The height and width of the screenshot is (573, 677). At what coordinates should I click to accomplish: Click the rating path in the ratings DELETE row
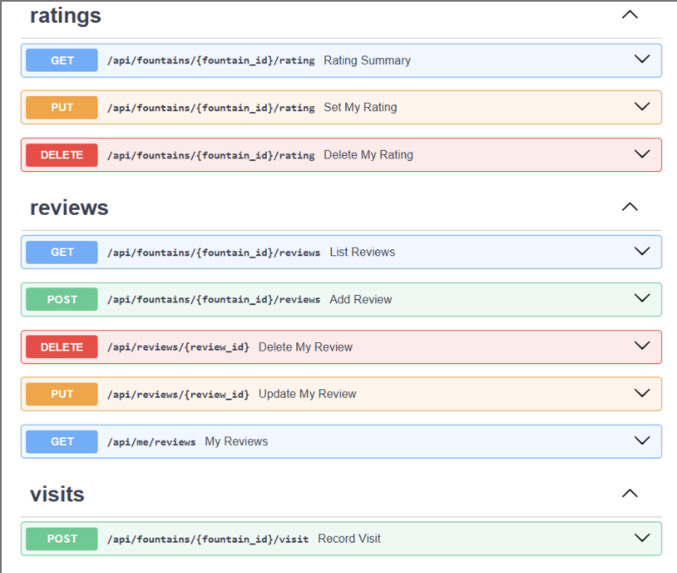(211, 155)
